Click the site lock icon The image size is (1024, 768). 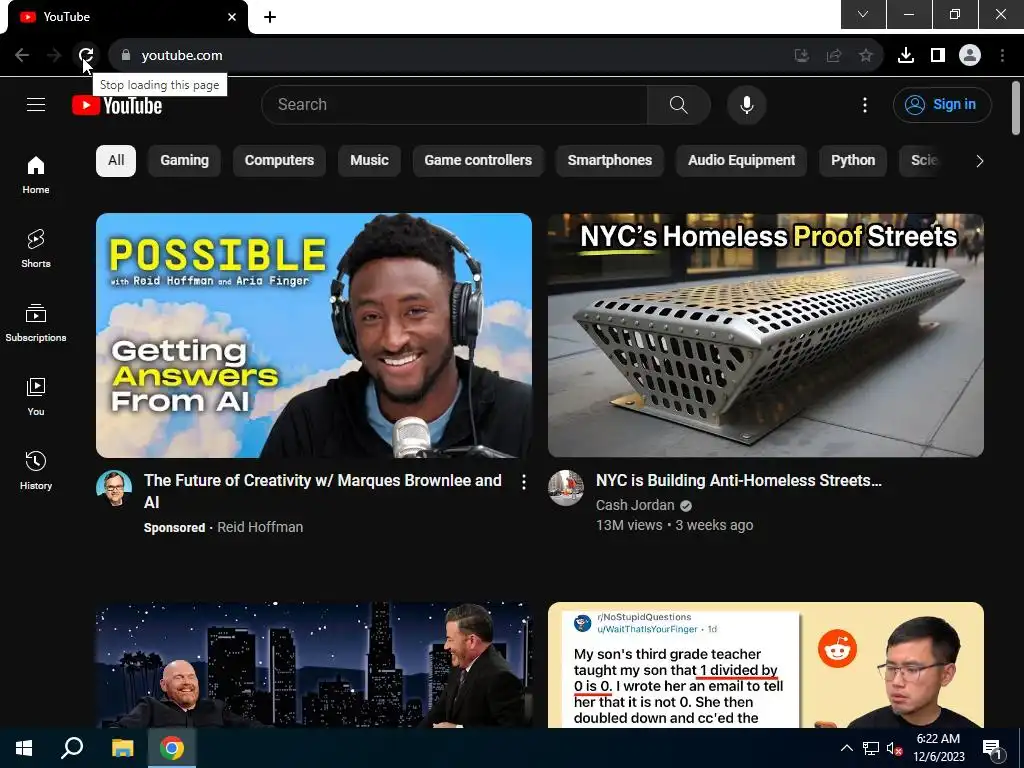(126, 56)
